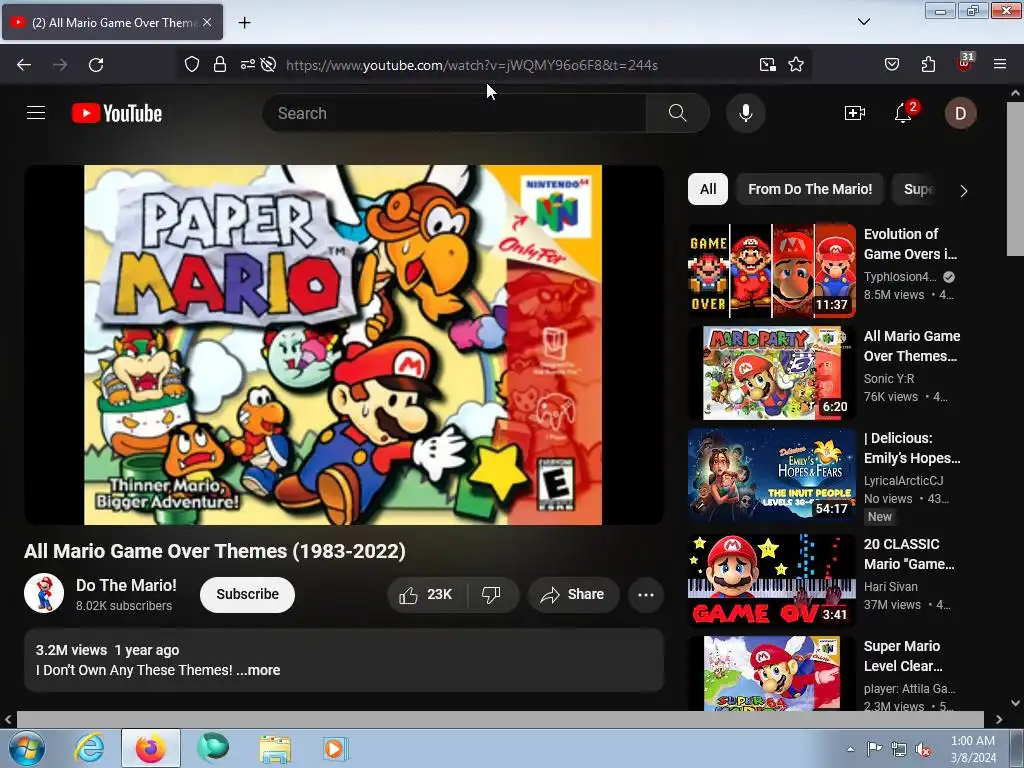Click the search magnifier button
This screenshot has width=1024, height=768.
pyautogui.click(x=677, y=113)
